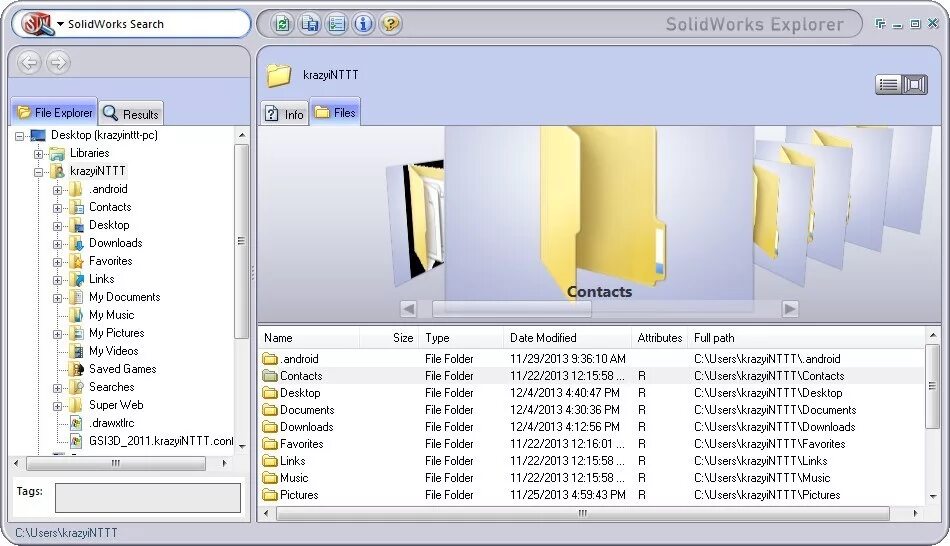Screen dimensions: 950x546
Task: Open the Files tab
Action: (335, 112)
